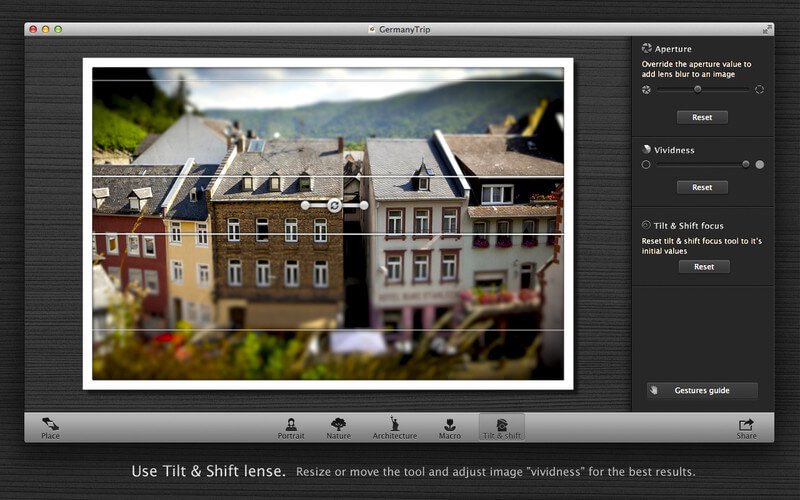Click the Place icon in bottom toolbar
Viewport: 800px width, 500px height.
click(50, 427)
